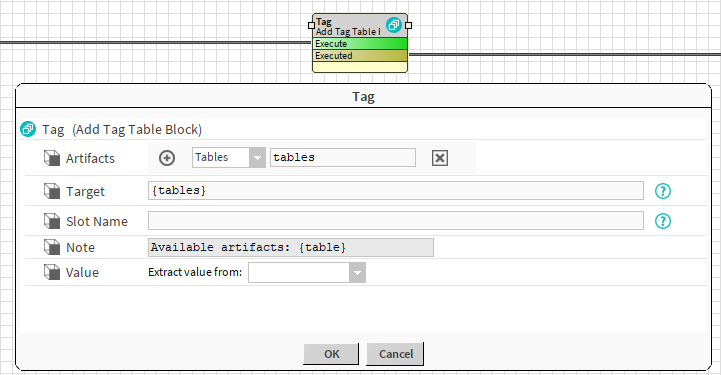Click the 'Extract value from:' label
This screenshot has width=721, height=375.
pyautogui.click(x=195, y=272)
